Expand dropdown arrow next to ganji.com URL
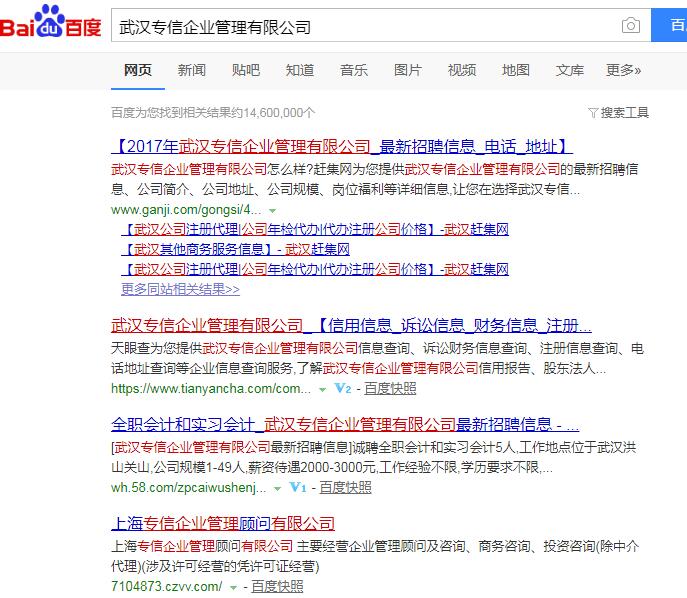Image resolution: width=687 pixels, height=598 pixels. pyautogui.click(x=273, y=211)
